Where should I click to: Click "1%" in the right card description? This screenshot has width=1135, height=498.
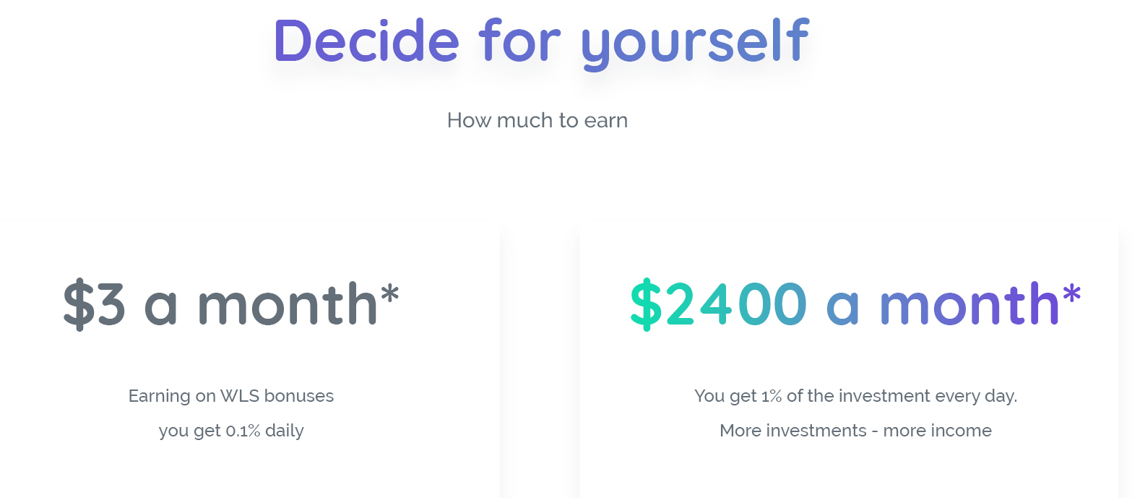click(x=766, y=396)
